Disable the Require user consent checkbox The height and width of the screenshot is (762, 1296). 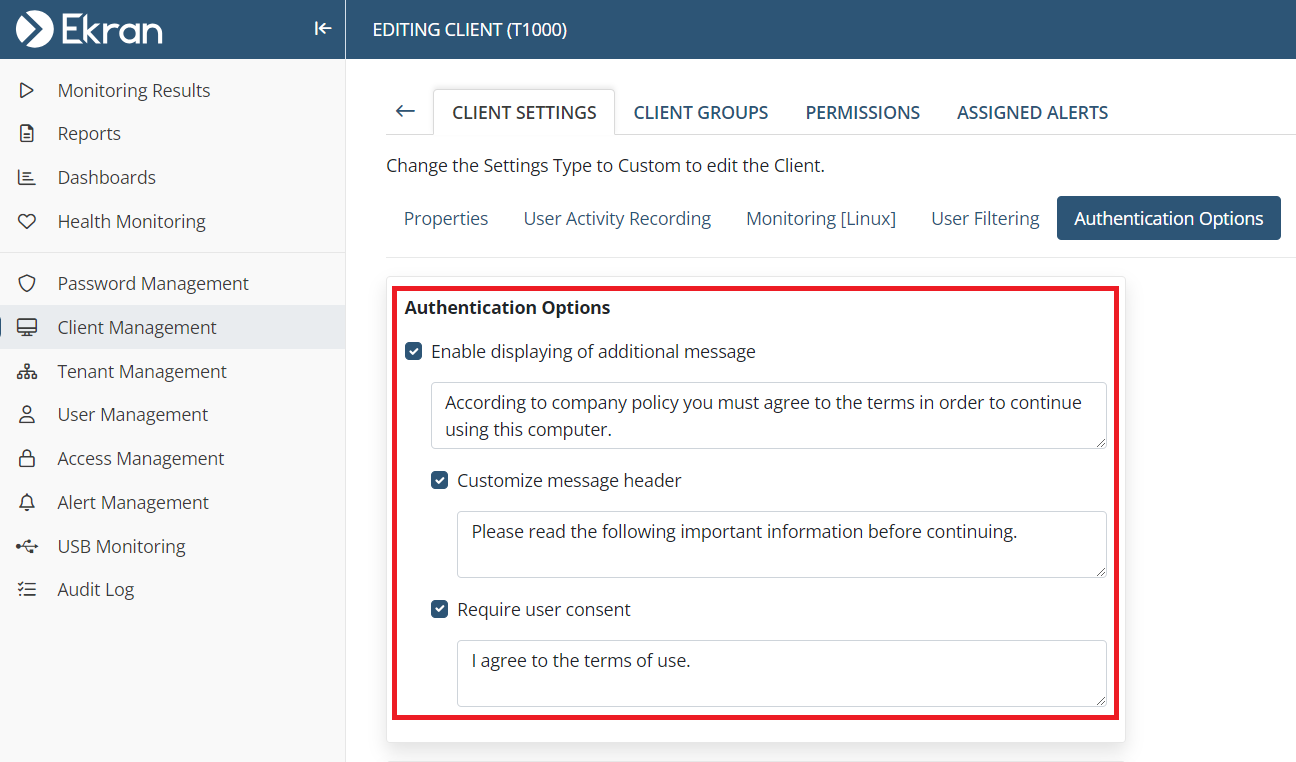click(440, 610)
